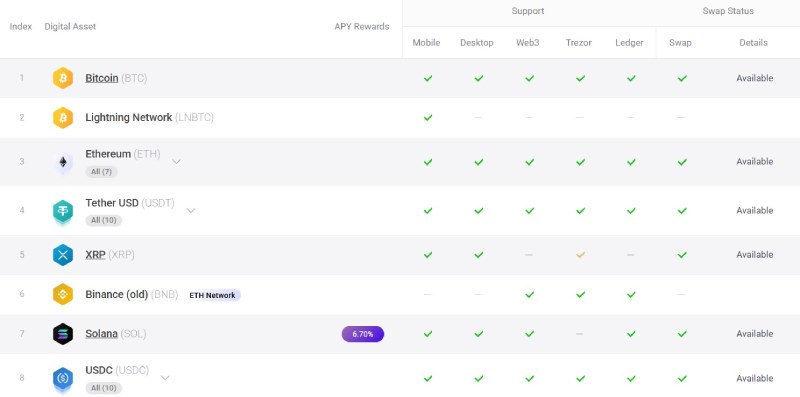Click the Ethereum name text
Viewport: 800px width, 397px height.
pyautogui.click(x=108, y=154)
